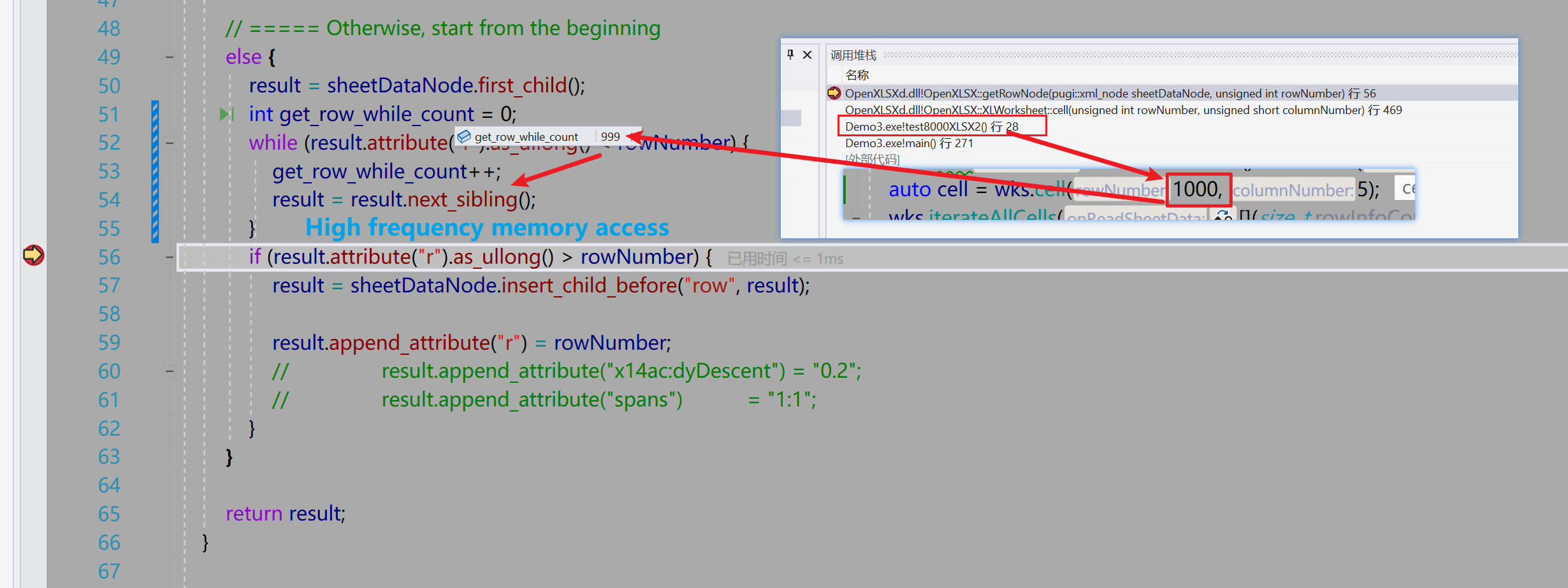The height and width of the screenshot is (588, 1568).
Task: Select the OpenXLSX::getRowNode call stack frame
Action: coord(1110,94)
